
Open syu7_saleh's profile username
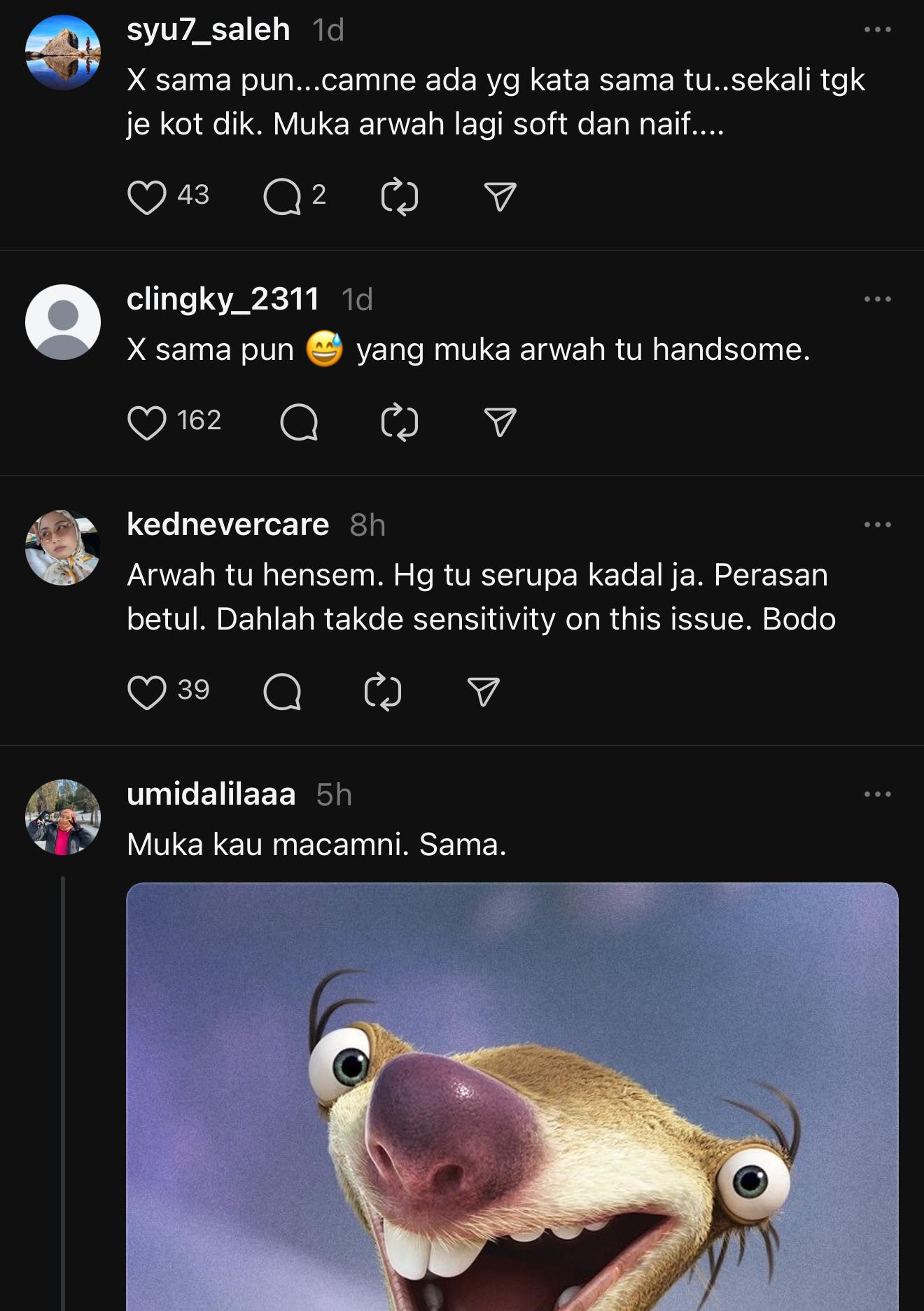(208, 30)
